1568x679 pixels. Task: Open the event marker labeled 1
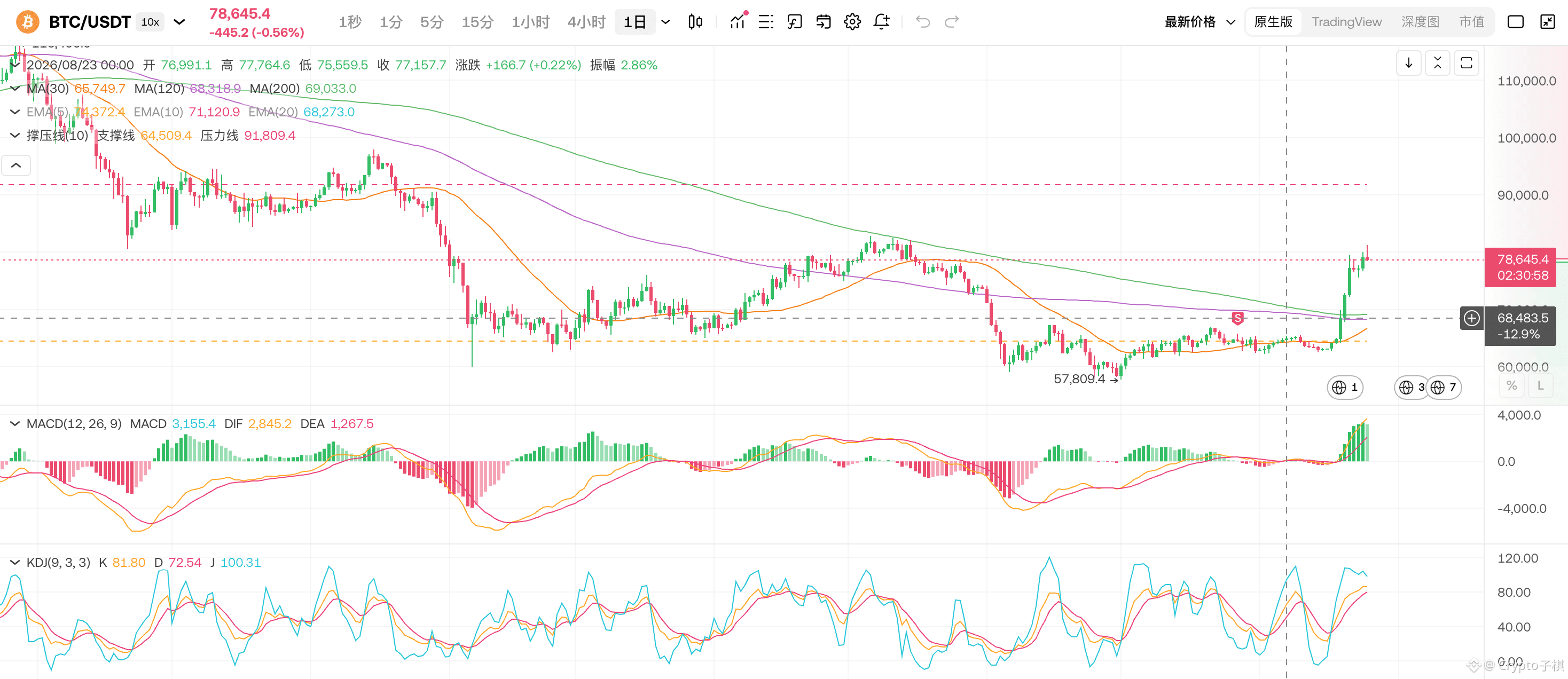click(1345, 387)
